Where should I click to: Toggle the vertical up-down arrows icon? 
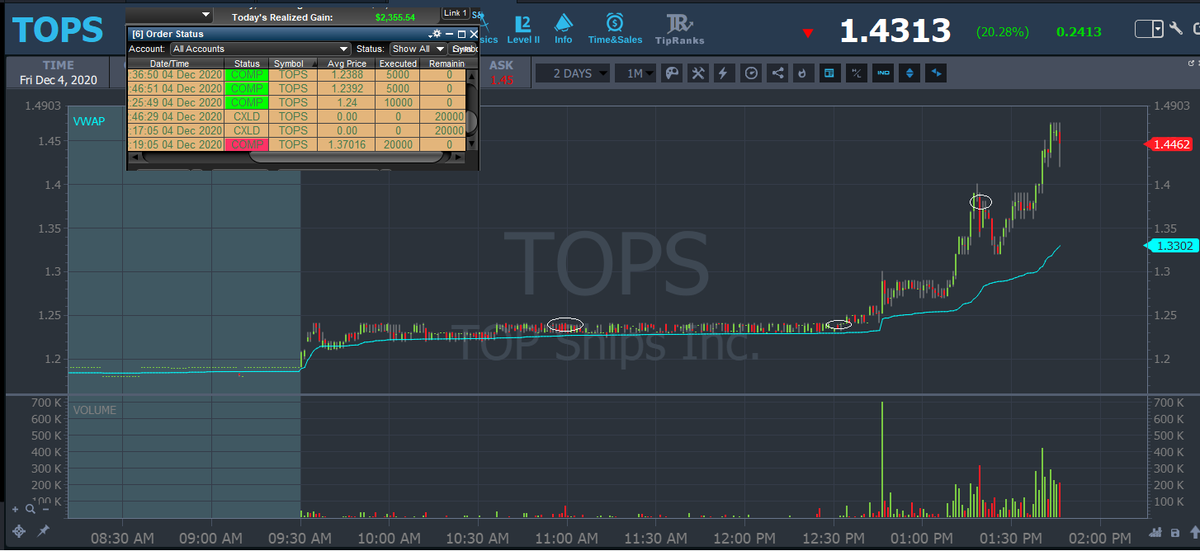tap(909, 73)
